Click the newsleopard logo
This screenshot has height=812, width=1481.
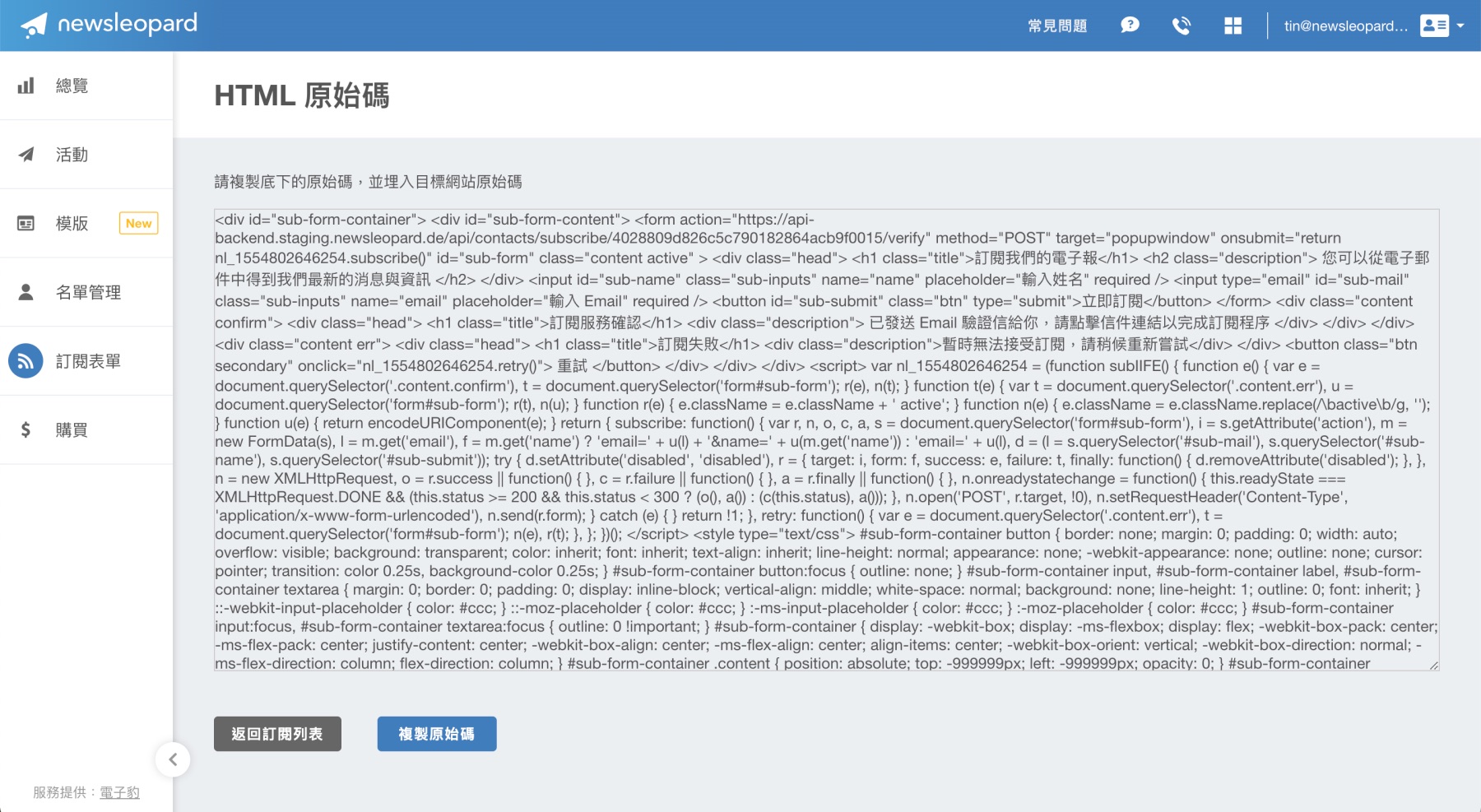109,25
